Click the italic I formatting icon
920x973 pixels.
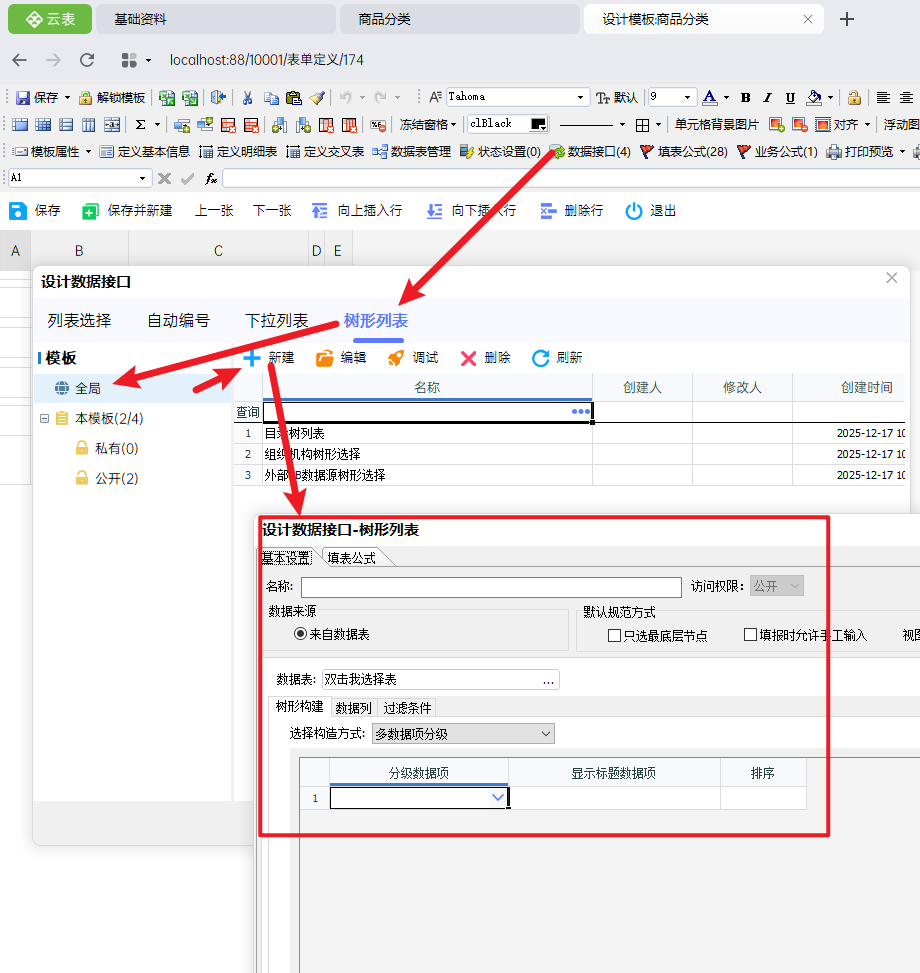pos(767,97)
